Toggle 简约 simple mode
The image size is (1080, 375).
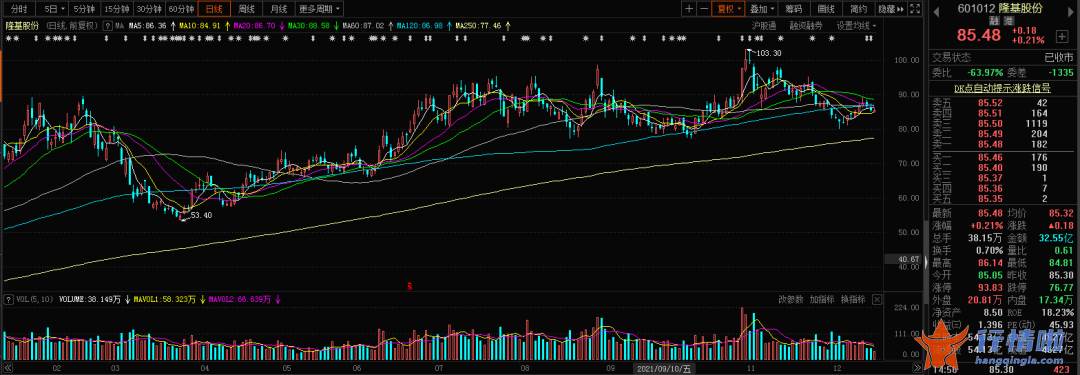858,9
